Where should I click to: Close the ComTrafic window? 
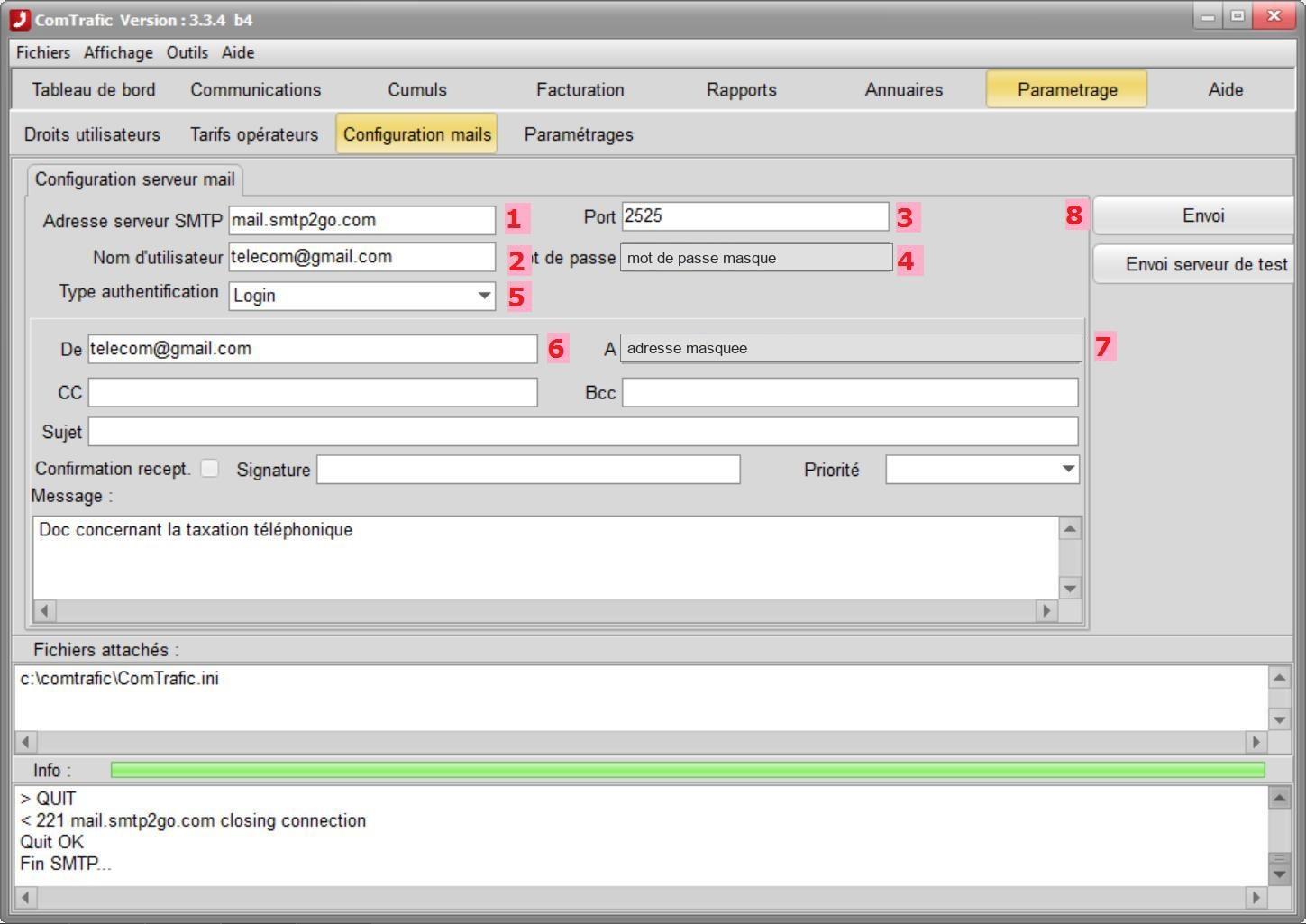tap(1274, 16)
